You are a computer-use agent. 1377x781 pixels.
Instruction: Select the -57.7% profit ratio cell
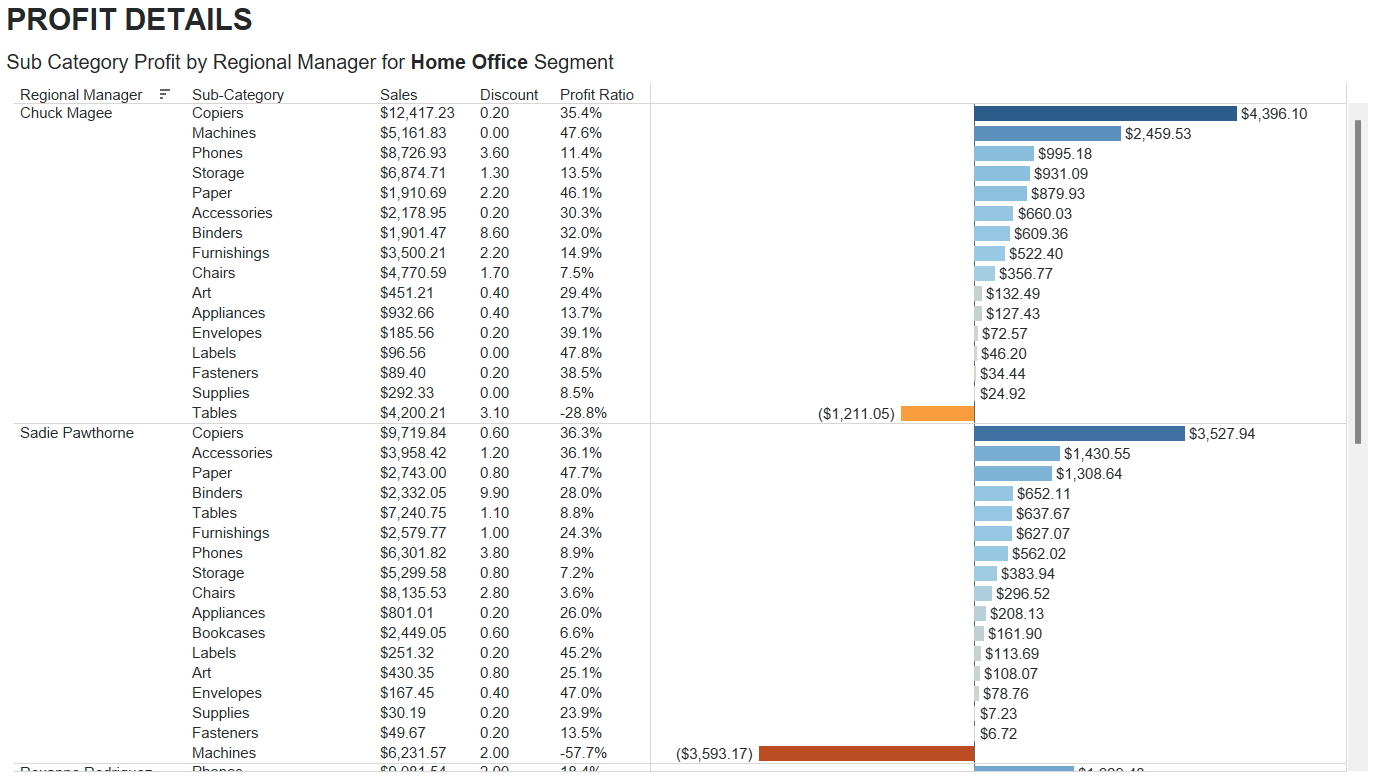coord(583,753)
